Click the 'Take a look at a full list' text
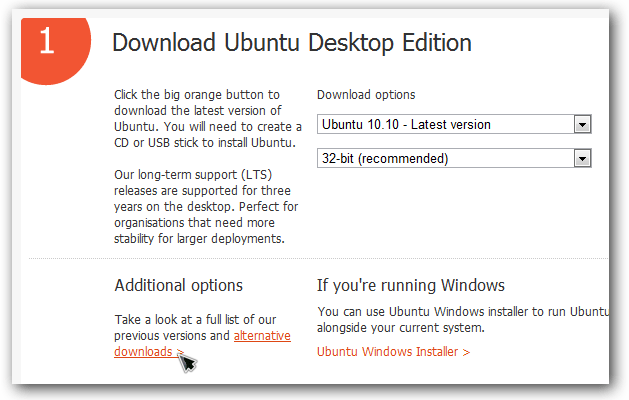 click(195, 320)
